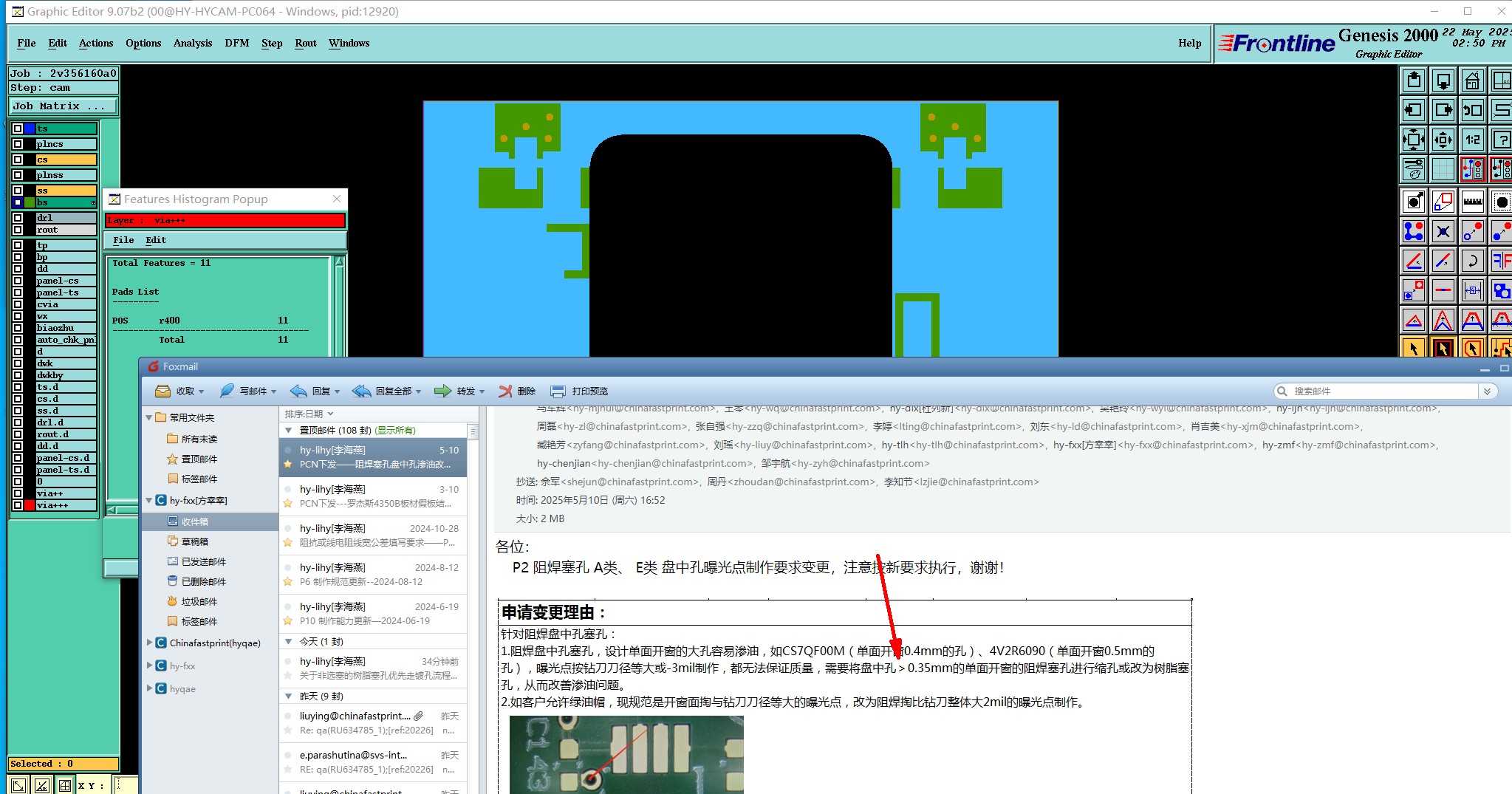Collapse the 常用文件夹 folder tree
This screenshot has height=794, width=1512.
[149, 417]
